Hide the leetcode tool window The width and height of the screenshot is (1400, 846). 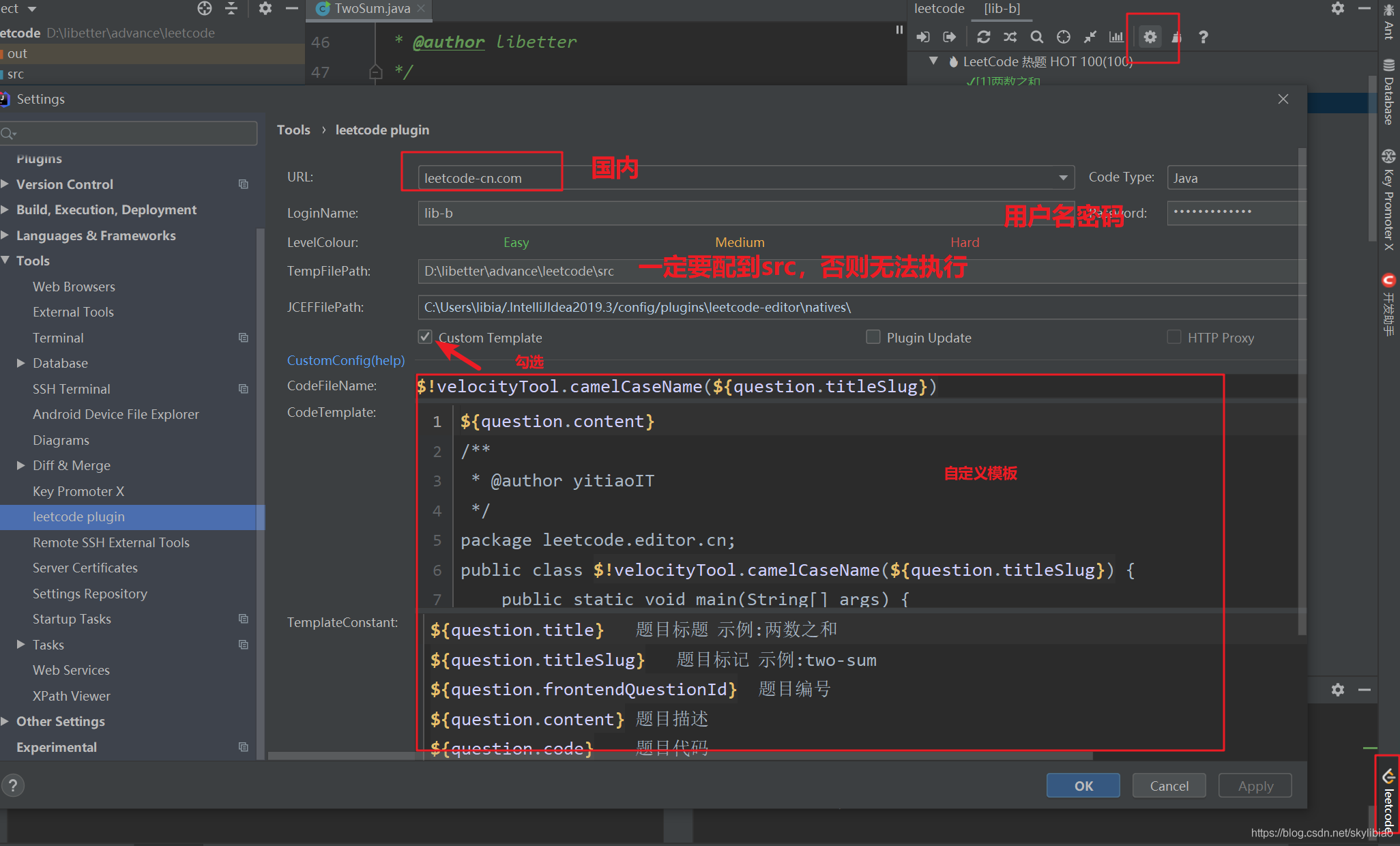pyautogui.click(x=1365, y=8)
